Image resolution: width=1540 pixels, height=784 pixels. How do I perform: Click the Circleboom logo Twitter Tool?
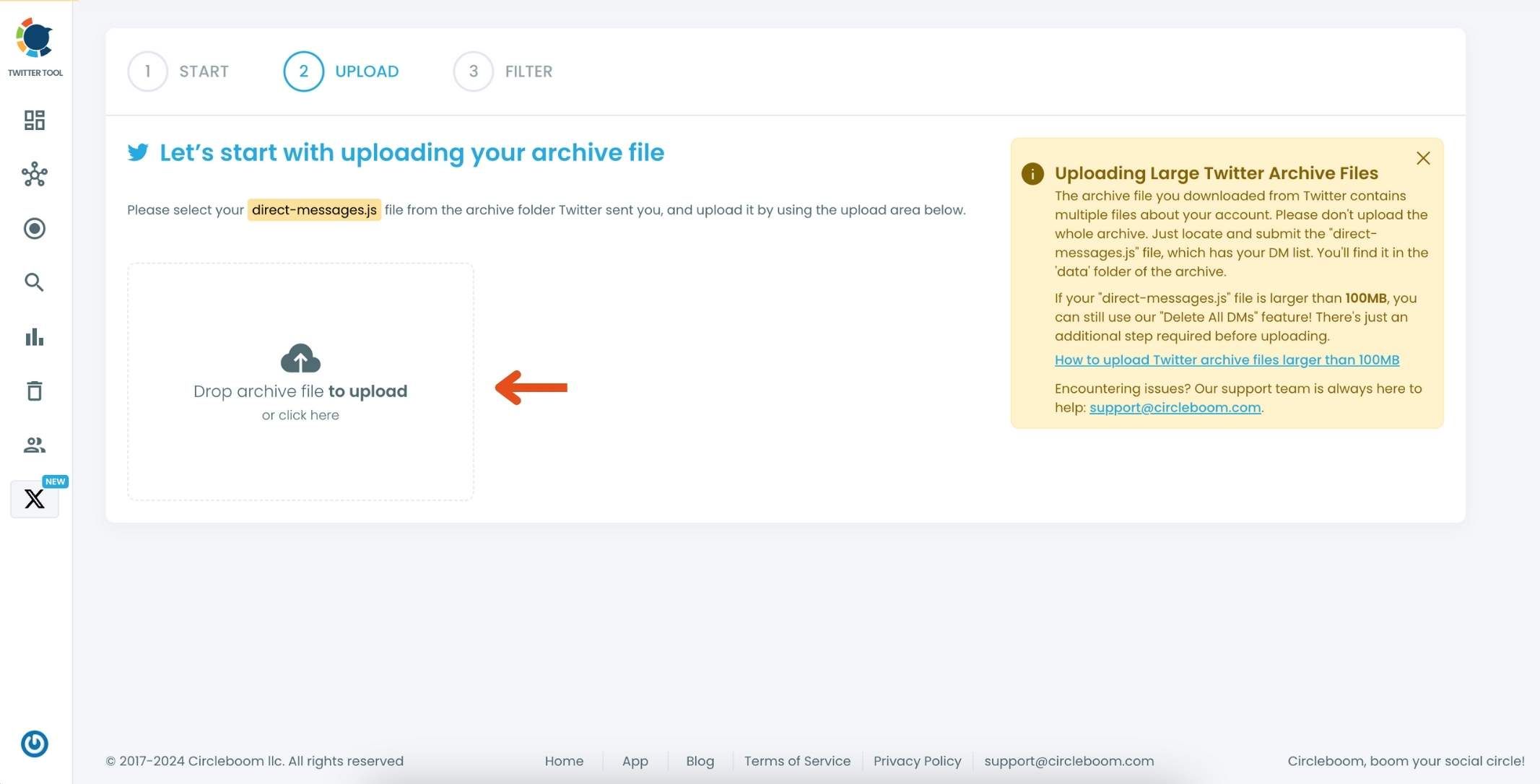click(35, 46)
